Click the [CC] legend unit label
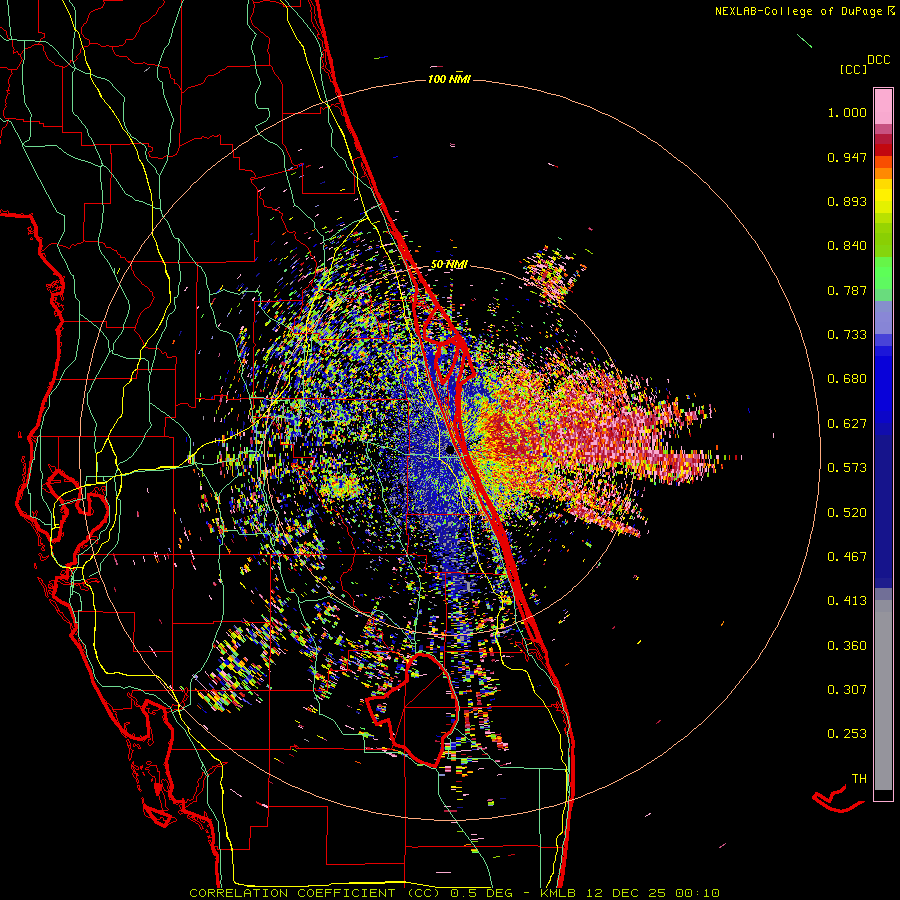The width and height of the screenshot is (900, 900). coord(854,69)
